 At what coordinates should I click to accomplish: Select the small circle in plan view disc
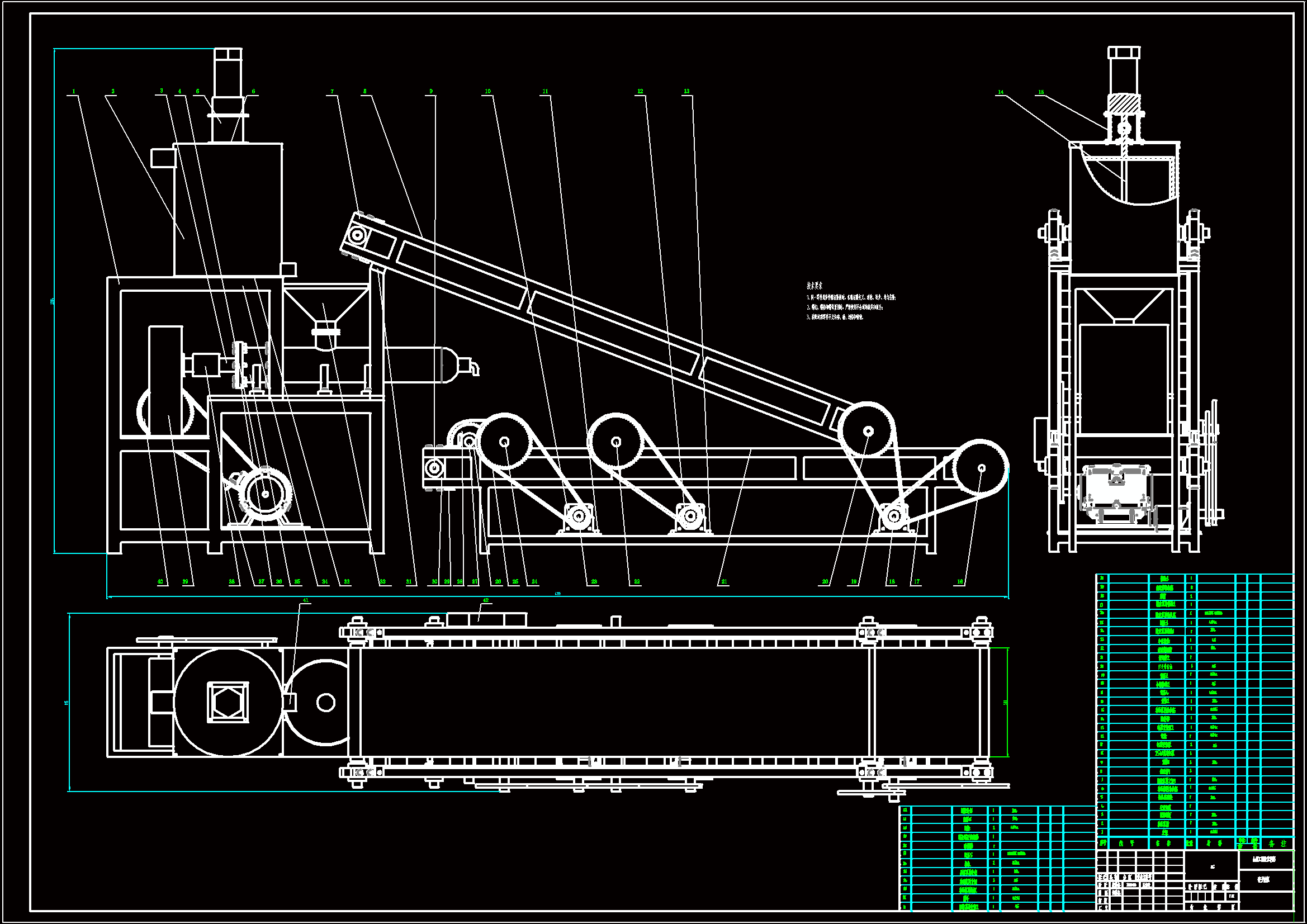[325, 703]
